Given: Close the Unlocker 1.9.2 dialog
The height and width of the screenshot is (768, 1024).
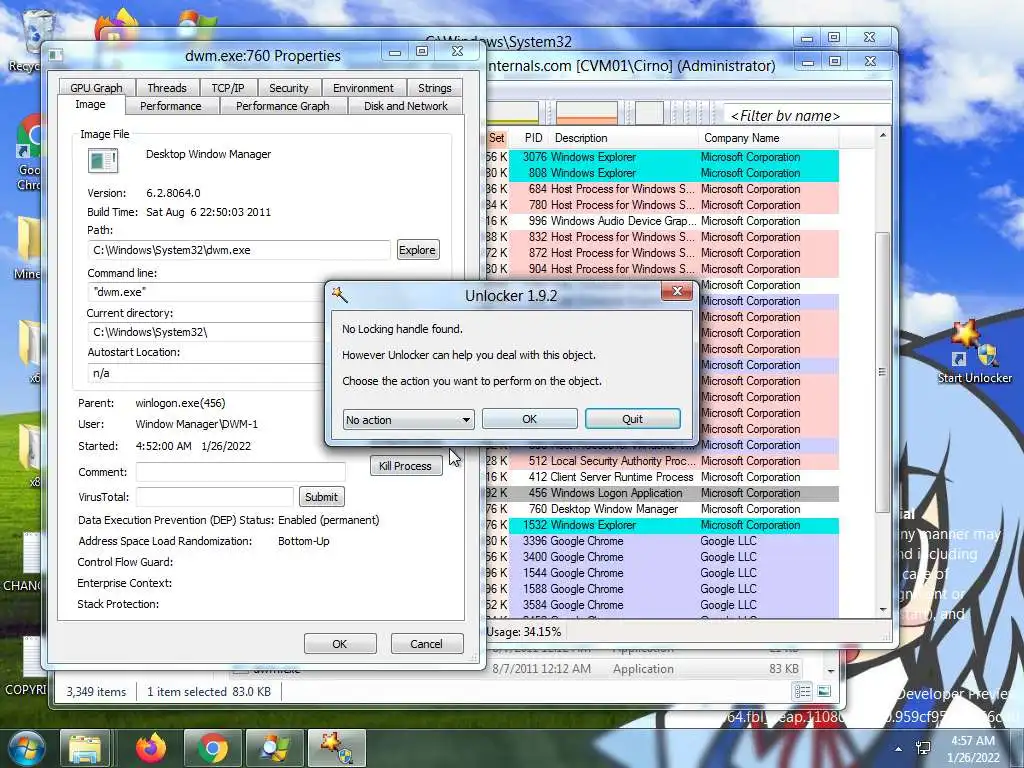Looking at the screenshot, I should point(677,291).
